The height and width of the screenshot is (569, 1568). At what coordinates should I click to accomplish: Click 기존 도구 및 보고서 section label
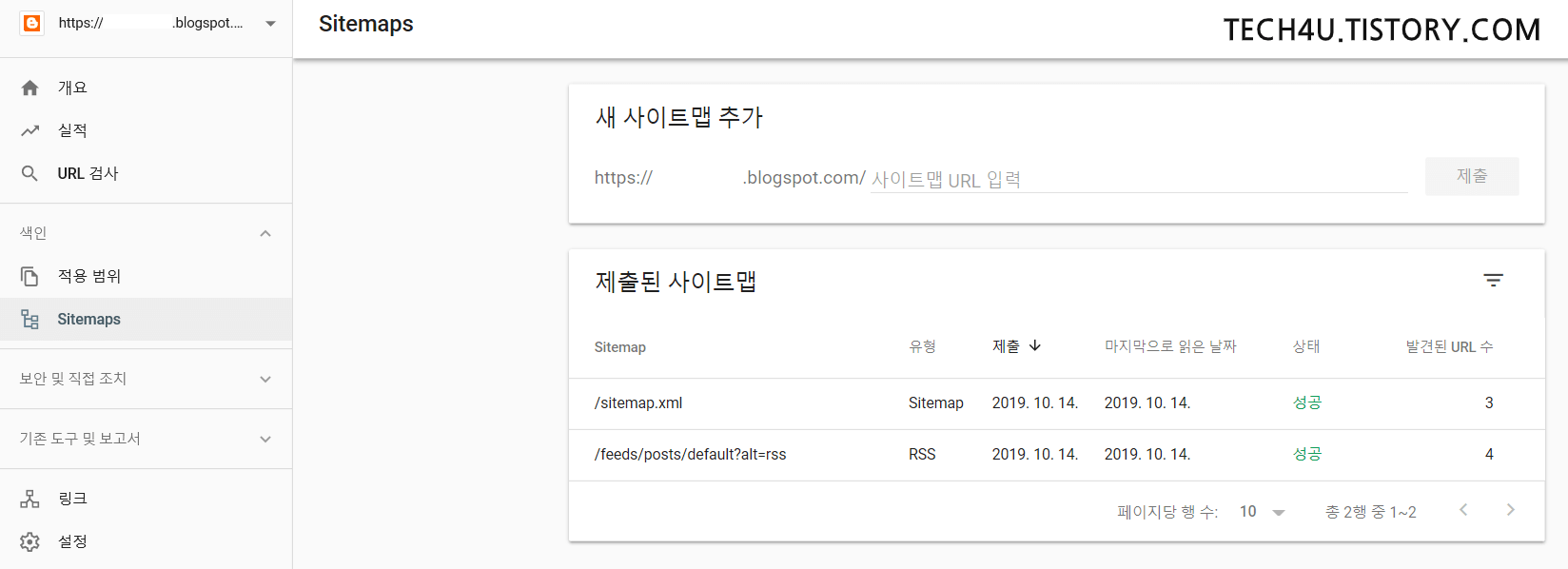[x=80, y=439]
